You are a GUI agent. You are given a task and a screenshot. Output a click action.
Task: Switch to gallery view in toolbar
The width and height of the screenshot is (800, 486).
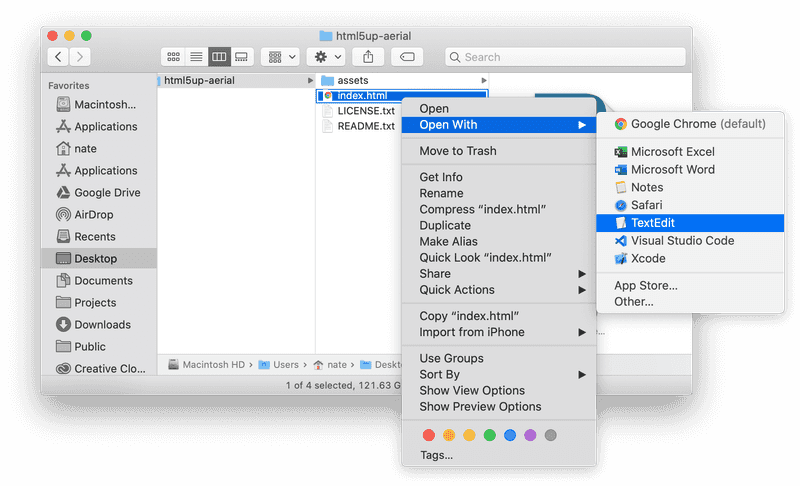(241, 57)
